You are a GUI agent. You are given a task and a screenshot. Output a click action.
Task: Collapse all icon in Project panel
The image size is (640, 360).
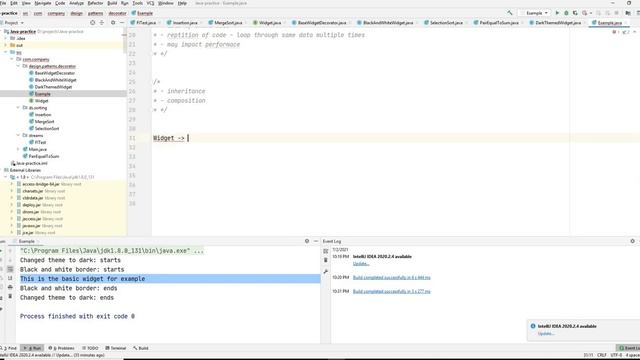point(102,23)
